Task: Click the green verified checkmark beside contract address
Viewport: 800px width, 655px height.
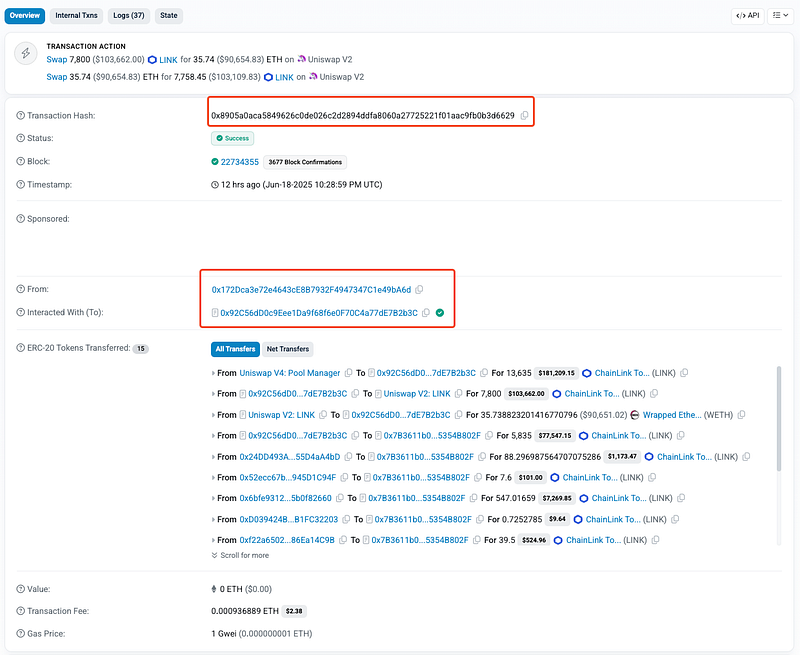Action: (x=440, y=313)
